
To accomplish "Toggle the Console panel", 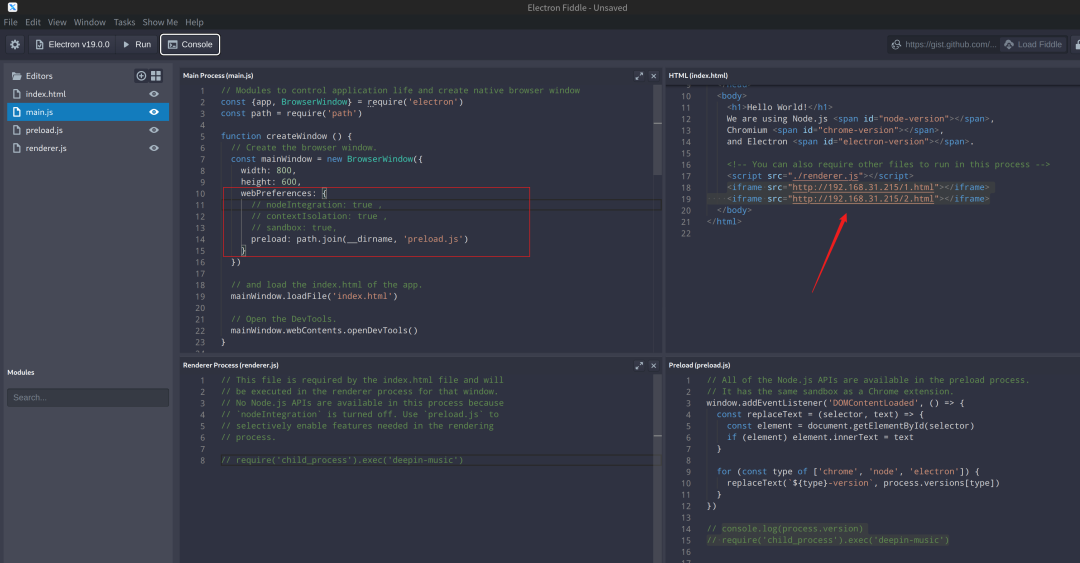I will (x=190, y=44).
